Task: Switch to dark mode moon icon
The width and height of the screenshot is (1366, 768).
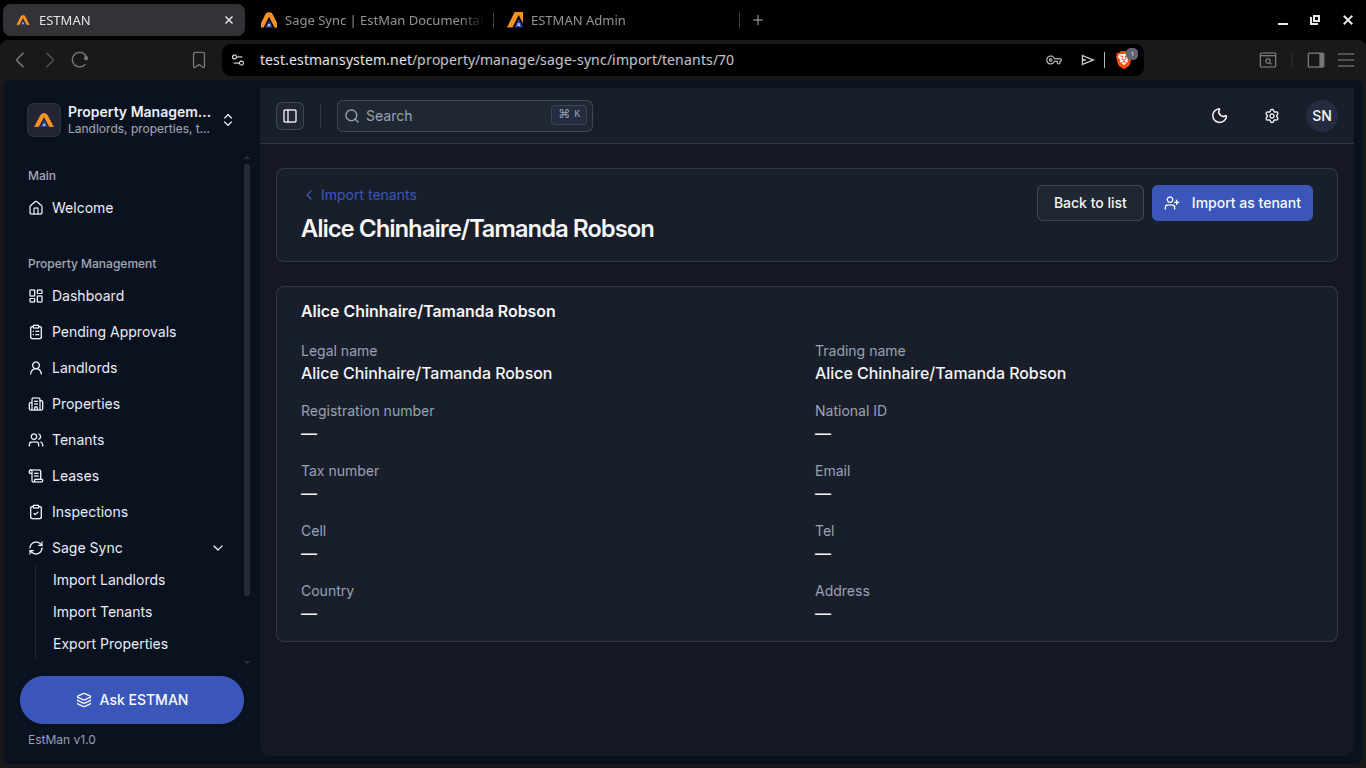Action: [x=1219, y=116]
